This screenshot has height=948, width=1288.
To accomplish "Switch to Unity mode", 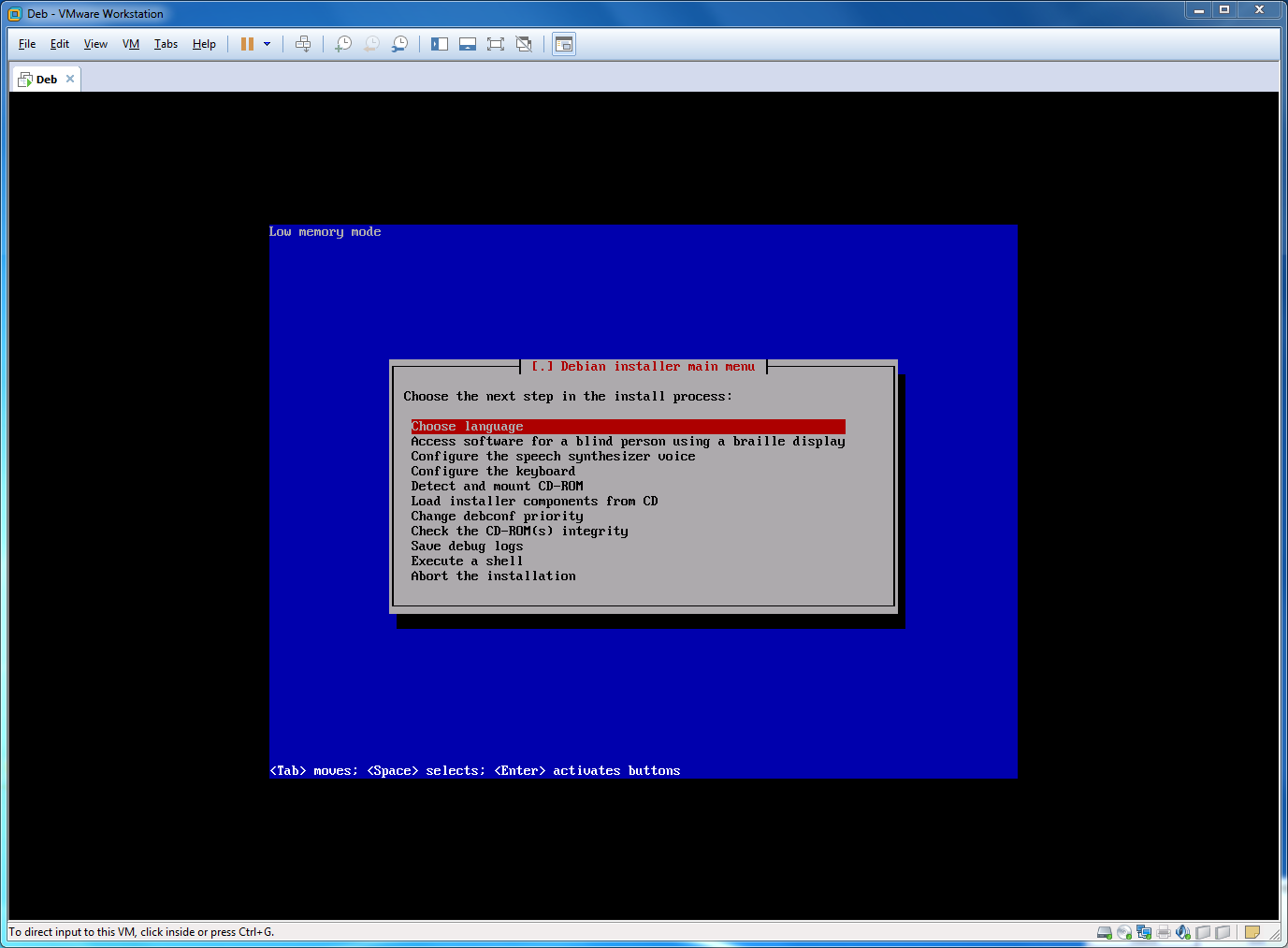I will coord(524,44).
